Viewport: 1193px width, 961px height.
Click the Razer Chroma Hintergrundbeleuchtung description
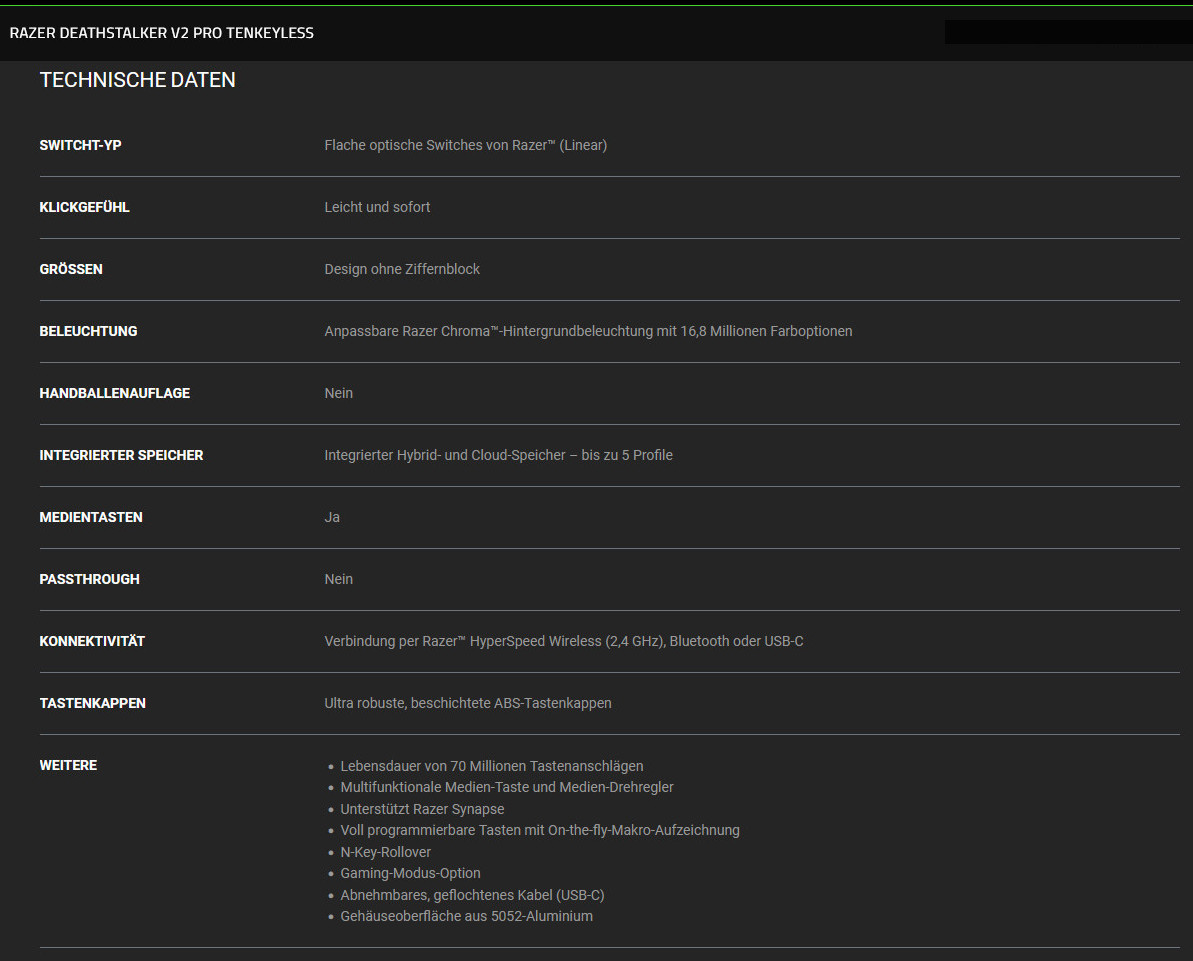click(588, 331)
